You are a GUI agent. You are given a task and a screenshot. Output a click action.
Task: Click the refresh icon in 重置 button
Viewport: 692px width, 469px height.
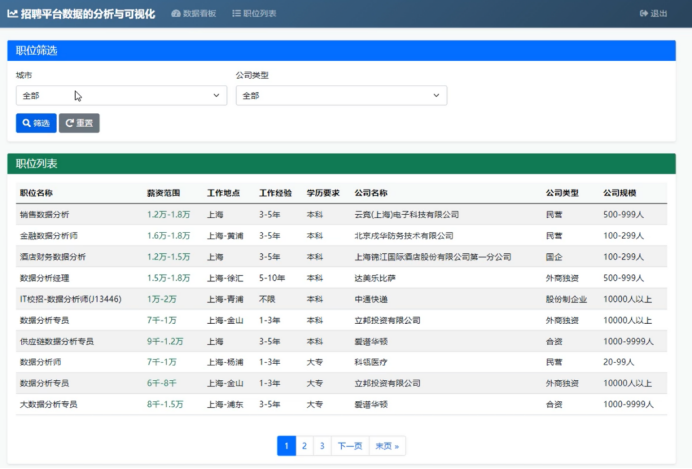pyautogui.click(x=69, y=123)
